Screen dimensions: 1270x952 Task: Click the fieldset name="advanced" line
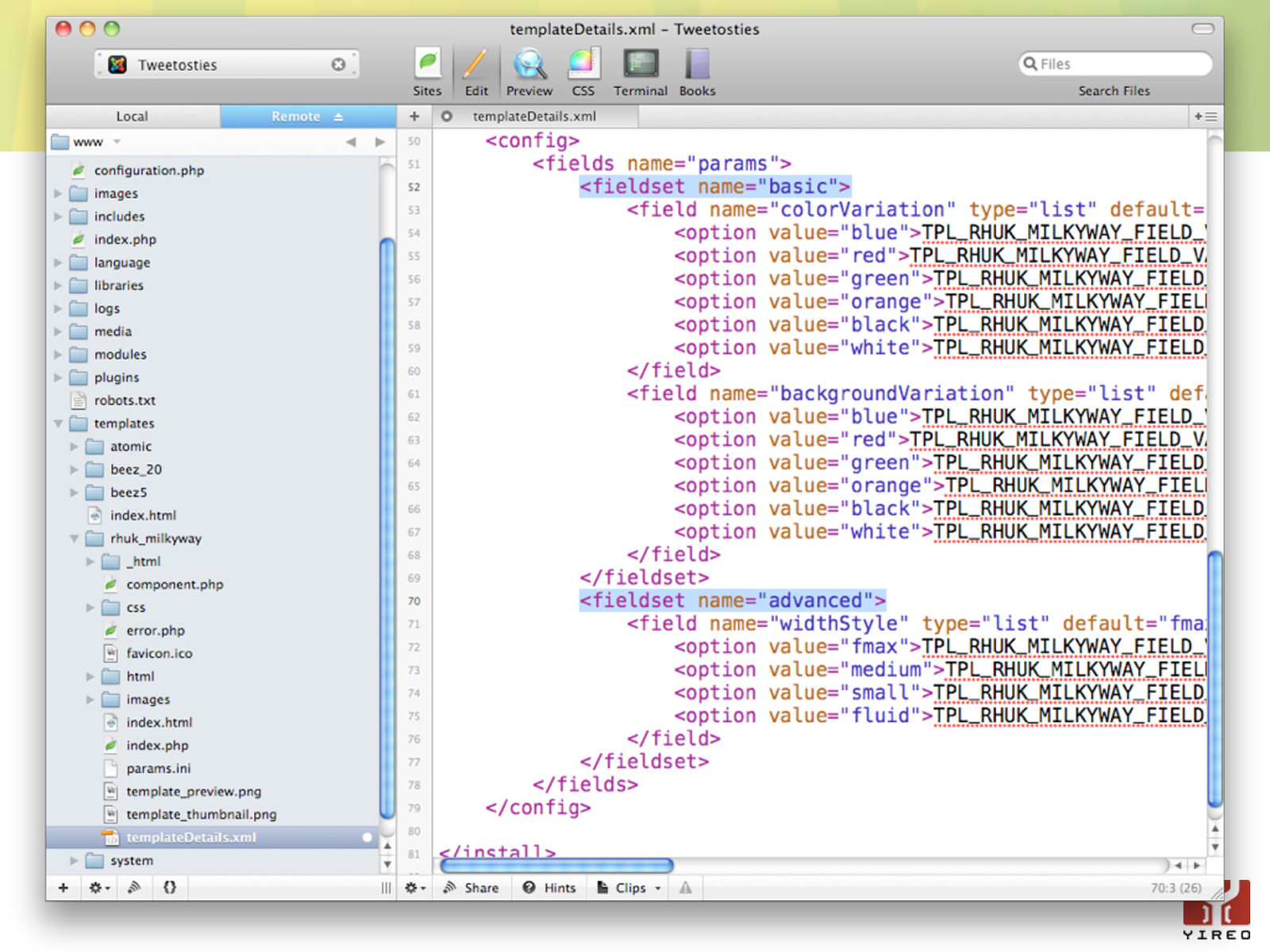pos(732,601)
